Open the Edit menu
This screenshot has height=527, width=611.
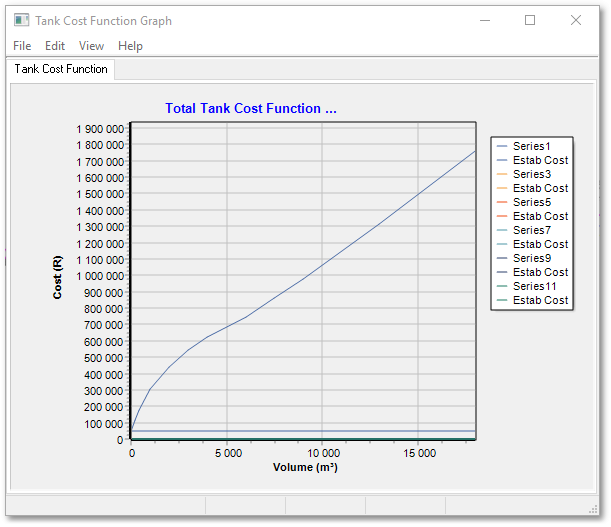[x=55, y=46]
